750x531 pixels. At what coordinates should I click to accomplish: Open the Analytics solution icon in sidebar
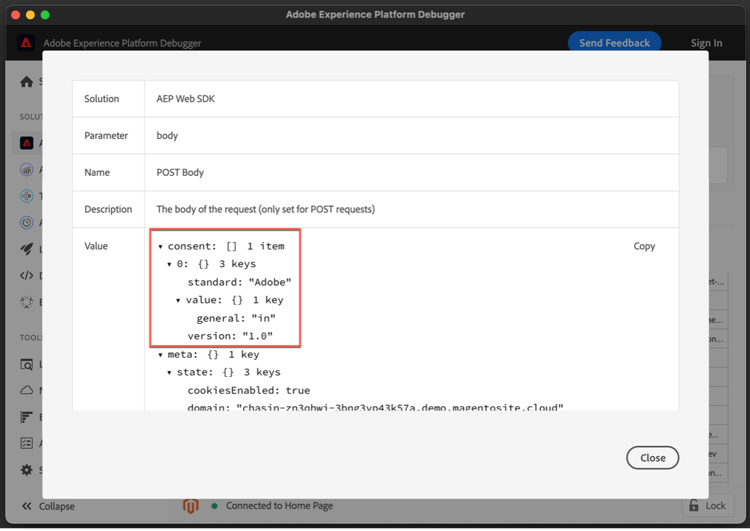[x=26, y=169]
